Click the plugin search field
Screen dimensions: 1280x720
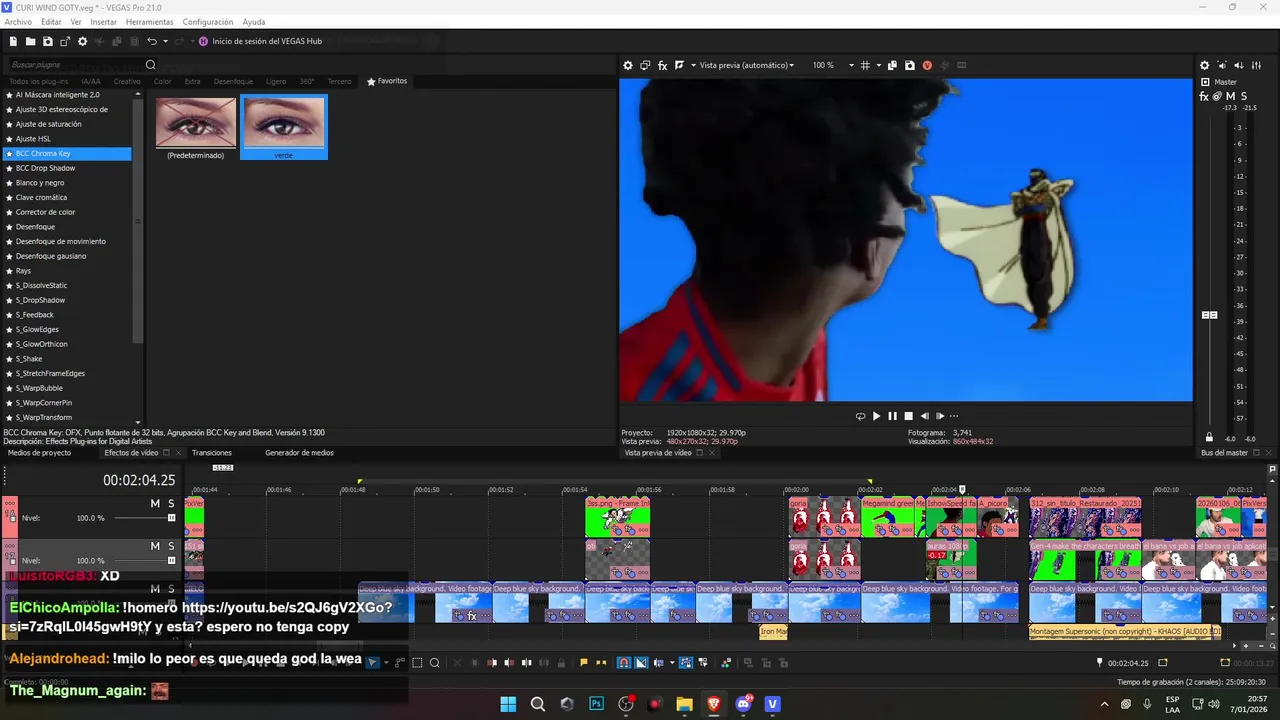tap(75, 65)
